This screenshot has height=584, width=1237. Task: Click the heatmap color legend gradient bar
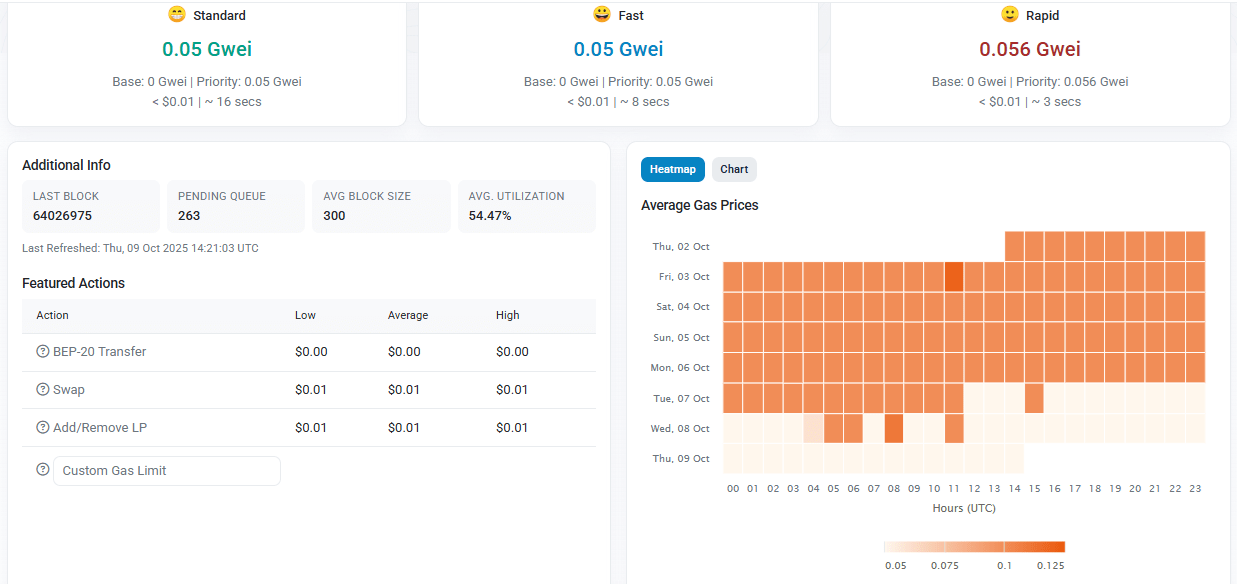point(974,547)
